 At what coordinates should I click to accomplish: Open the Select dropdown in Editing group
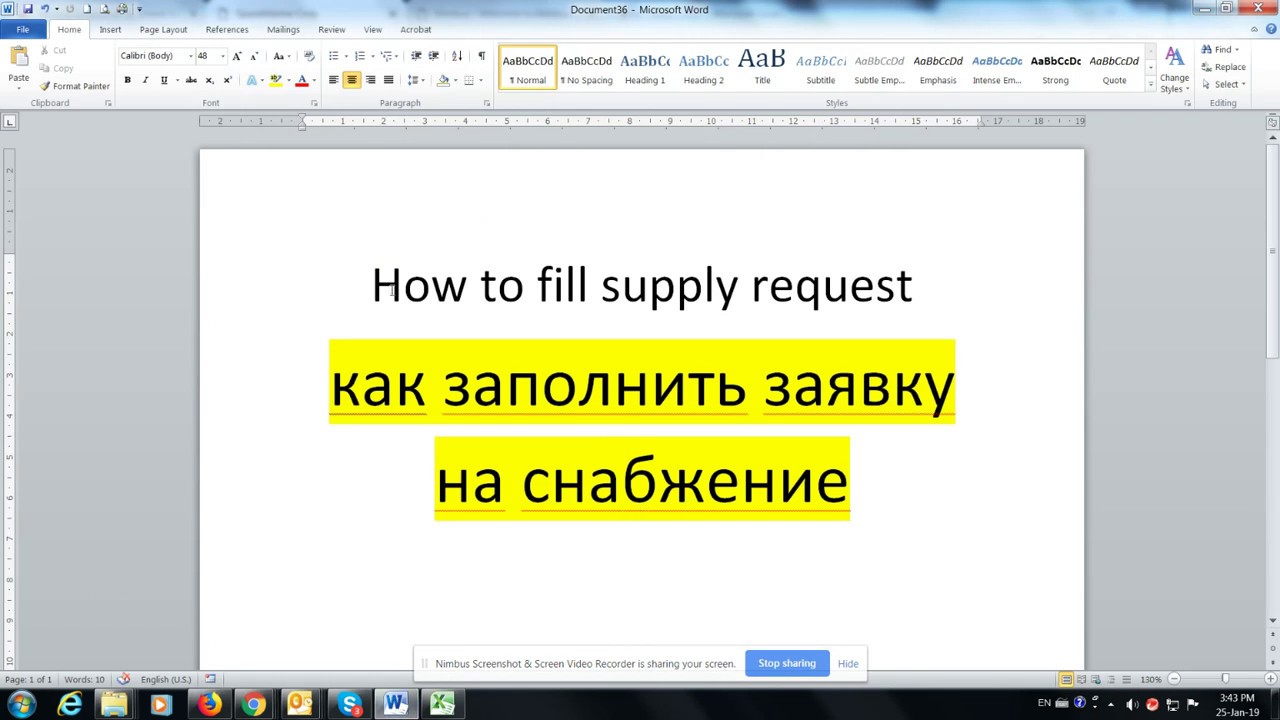pos(1226,84)
